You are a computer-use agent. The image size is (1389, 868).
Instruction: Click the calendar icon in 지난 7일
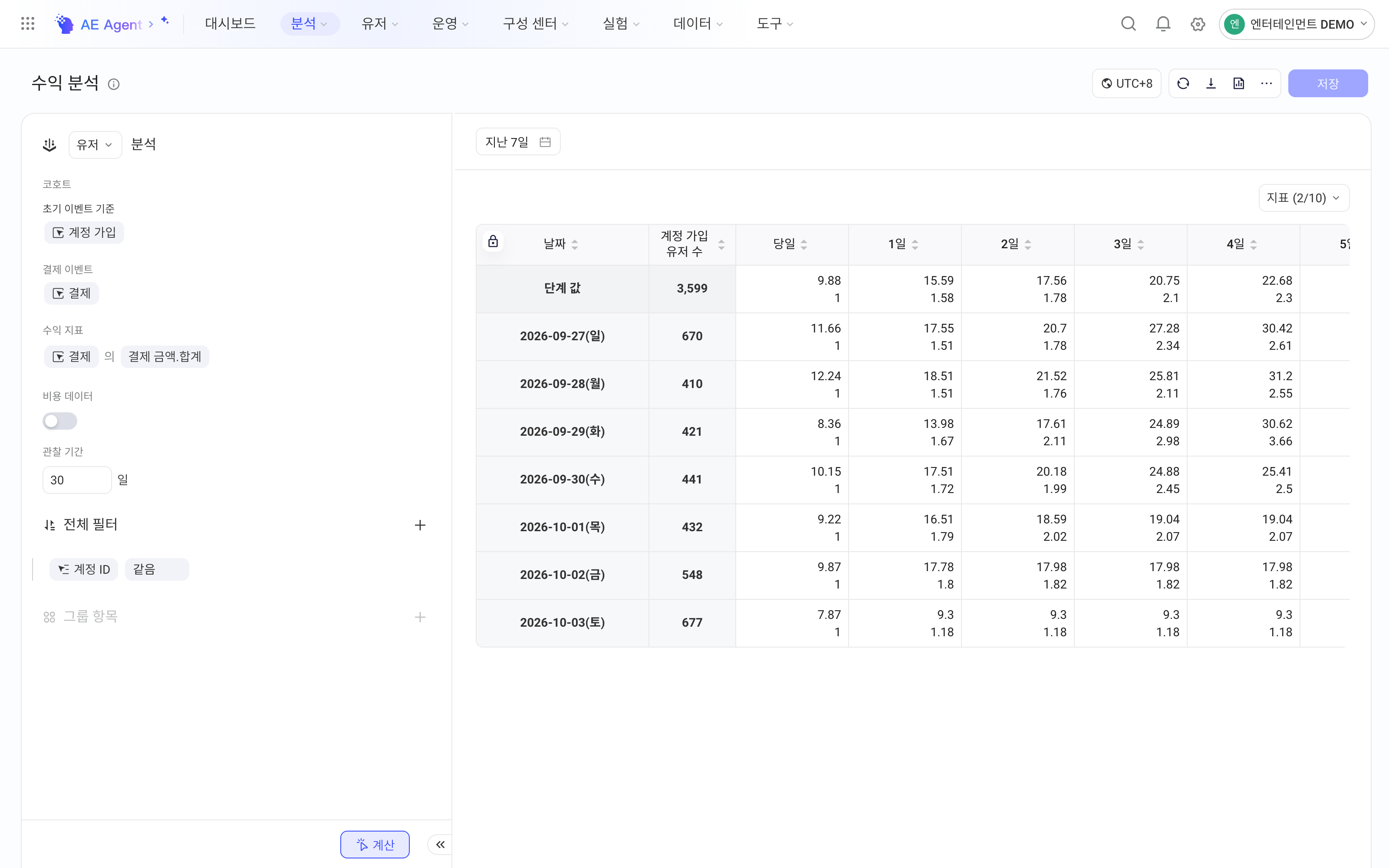click(545, 142)
